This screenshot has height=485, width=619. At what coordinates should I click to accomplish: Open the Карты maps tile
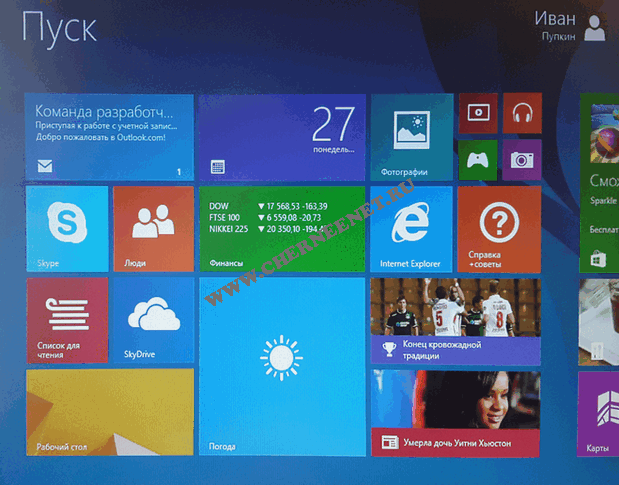(600, 412)
